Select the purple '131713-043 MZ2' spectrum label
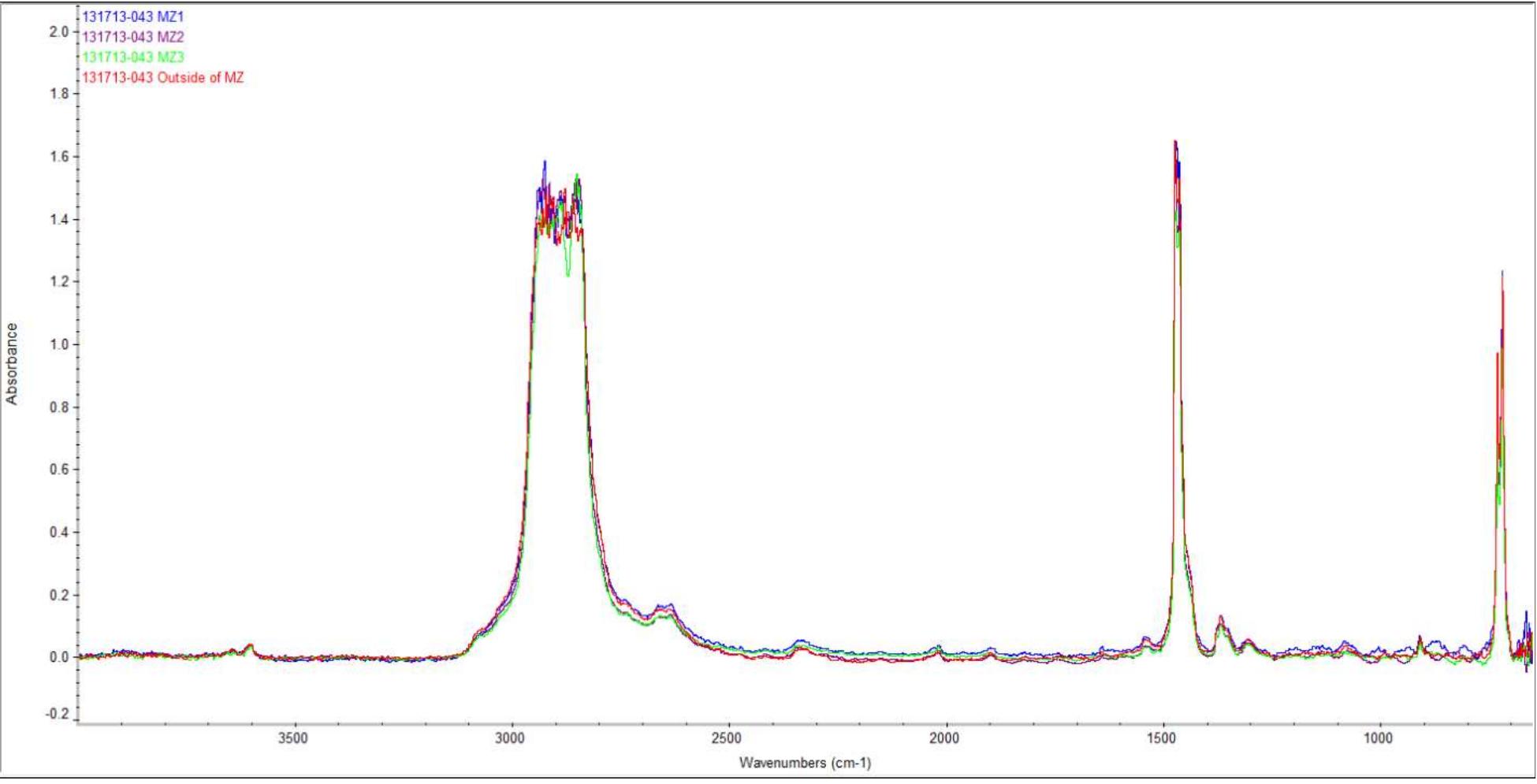The width and height of the screenshot is (1537, 784). tap(133, 37)
